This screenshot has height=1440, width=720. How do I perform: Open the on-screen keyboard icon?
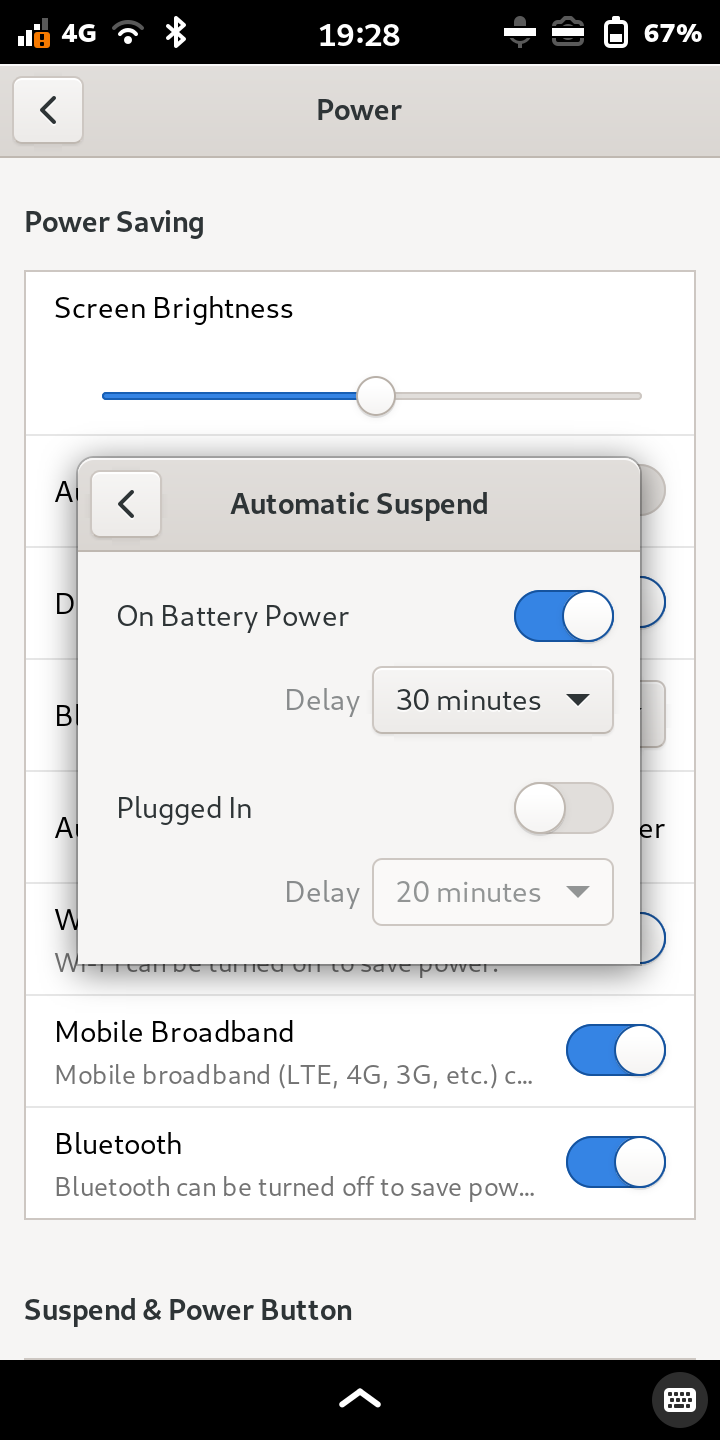(x=680, y=1398)
